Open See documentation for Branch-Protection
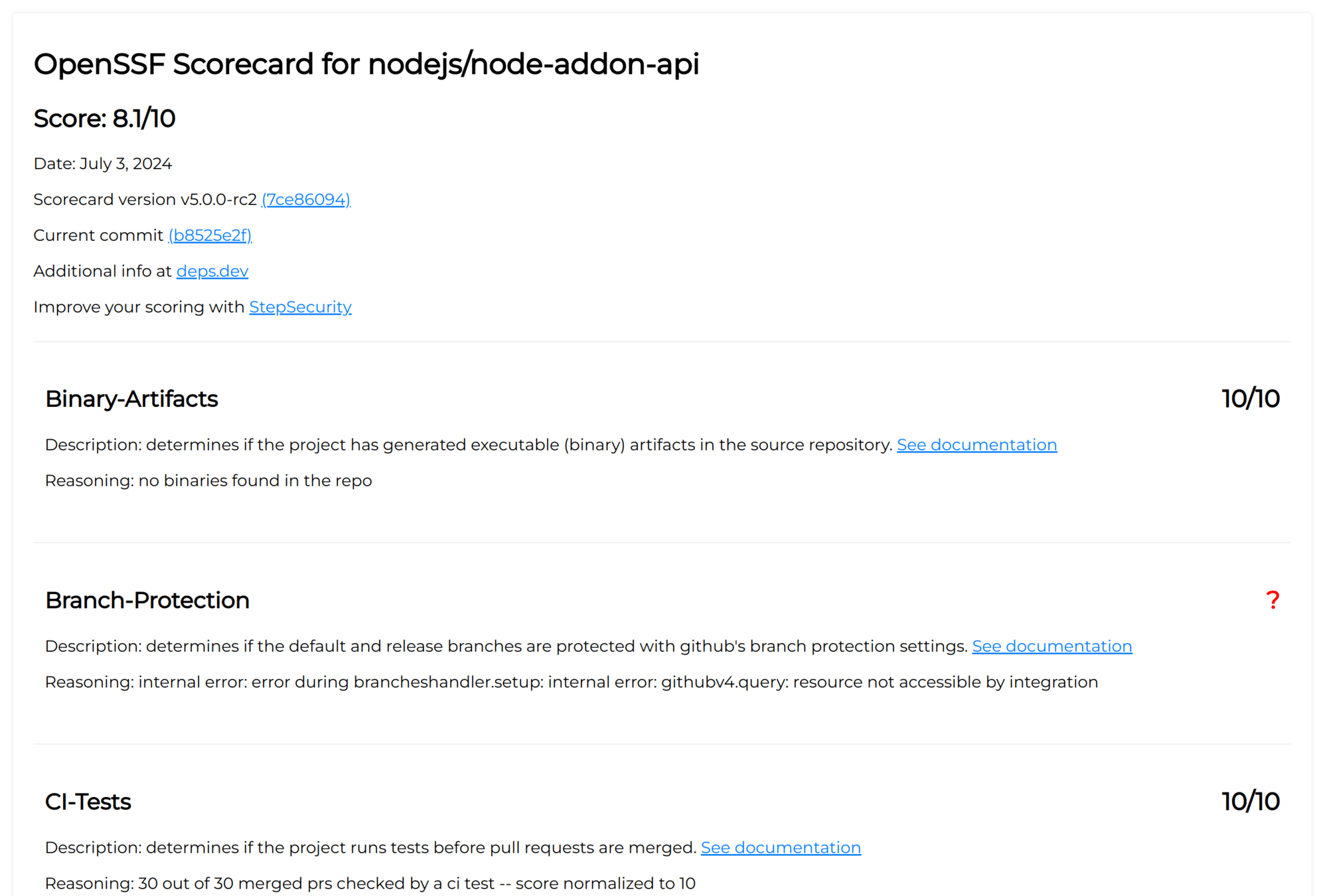 point(1051,646)
